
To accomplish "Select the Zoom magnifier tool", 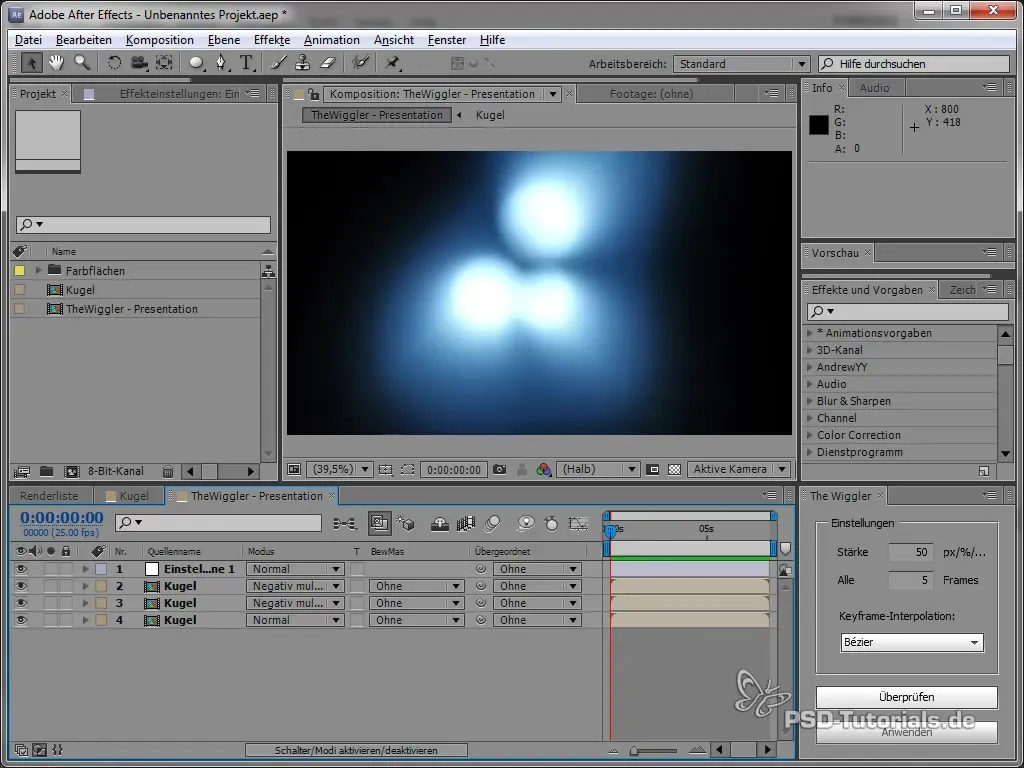I will 82,63.
